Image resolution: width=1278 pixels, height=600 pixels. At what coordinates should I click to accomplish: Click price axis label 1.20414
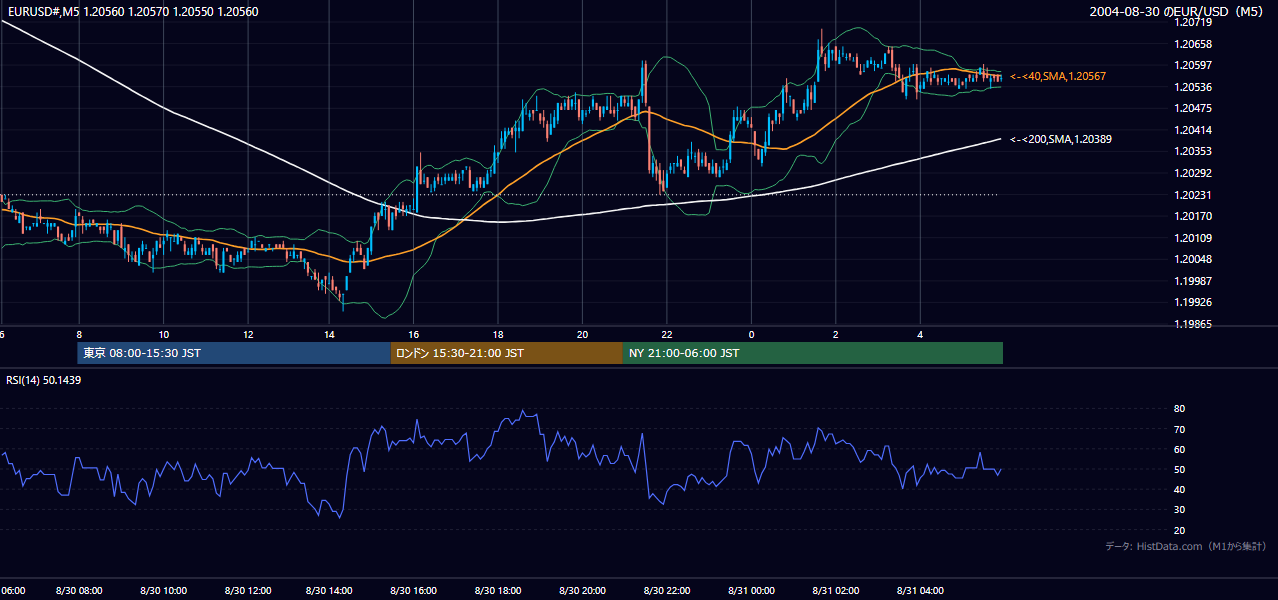click(1193, 130)
